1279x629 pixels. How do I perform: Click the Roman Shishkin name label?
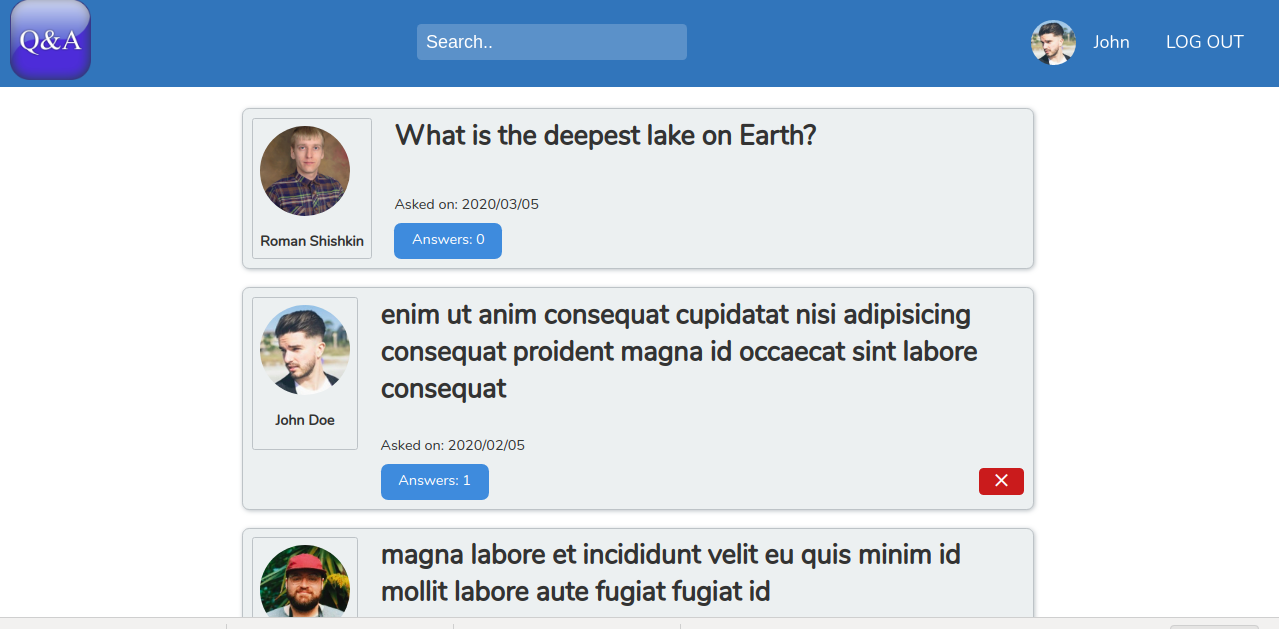click(312, 241)
